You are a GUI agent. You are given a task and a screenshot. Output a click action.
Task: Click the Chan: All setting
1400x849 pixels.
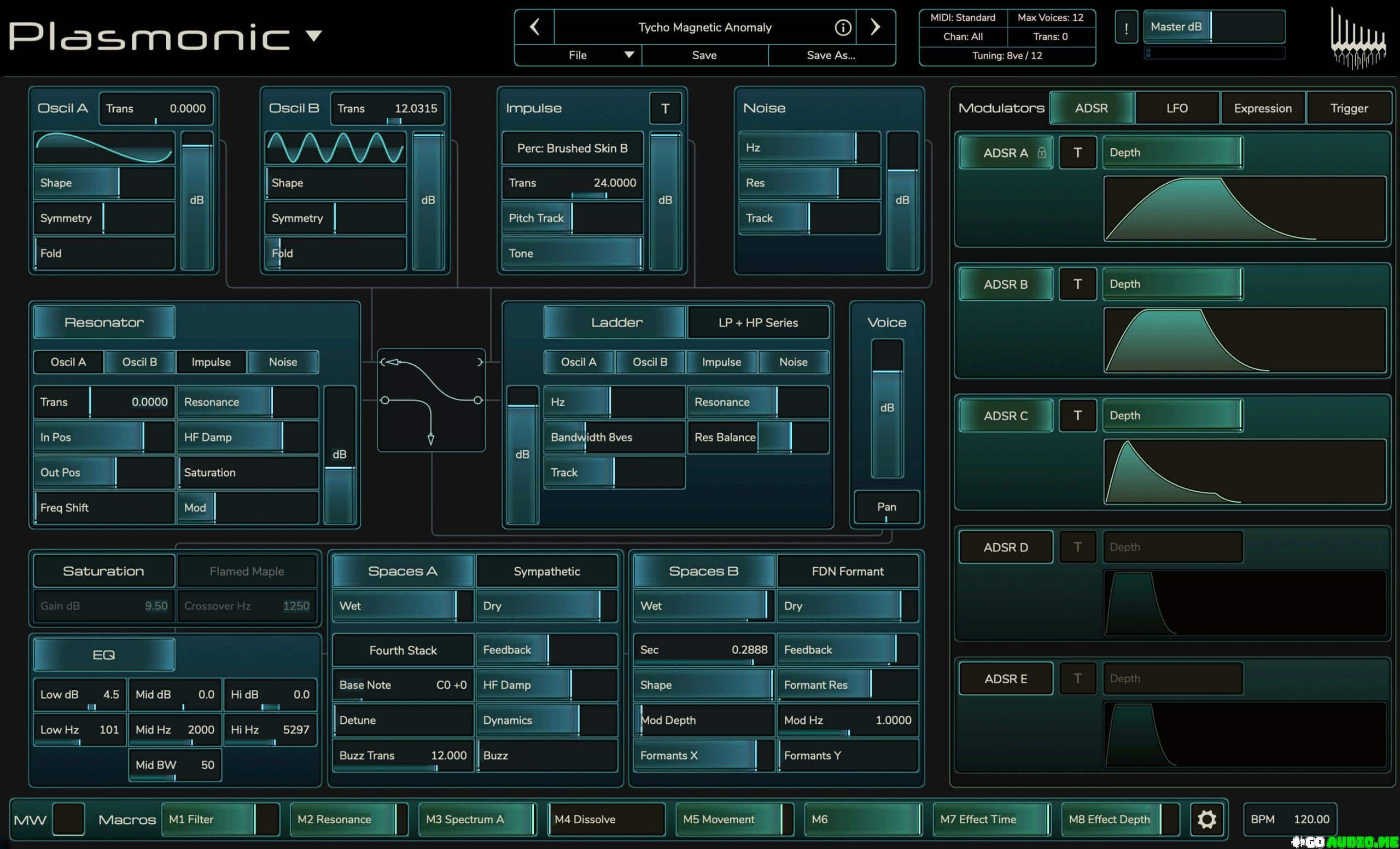pyautogui.click(x=963, y=36)
